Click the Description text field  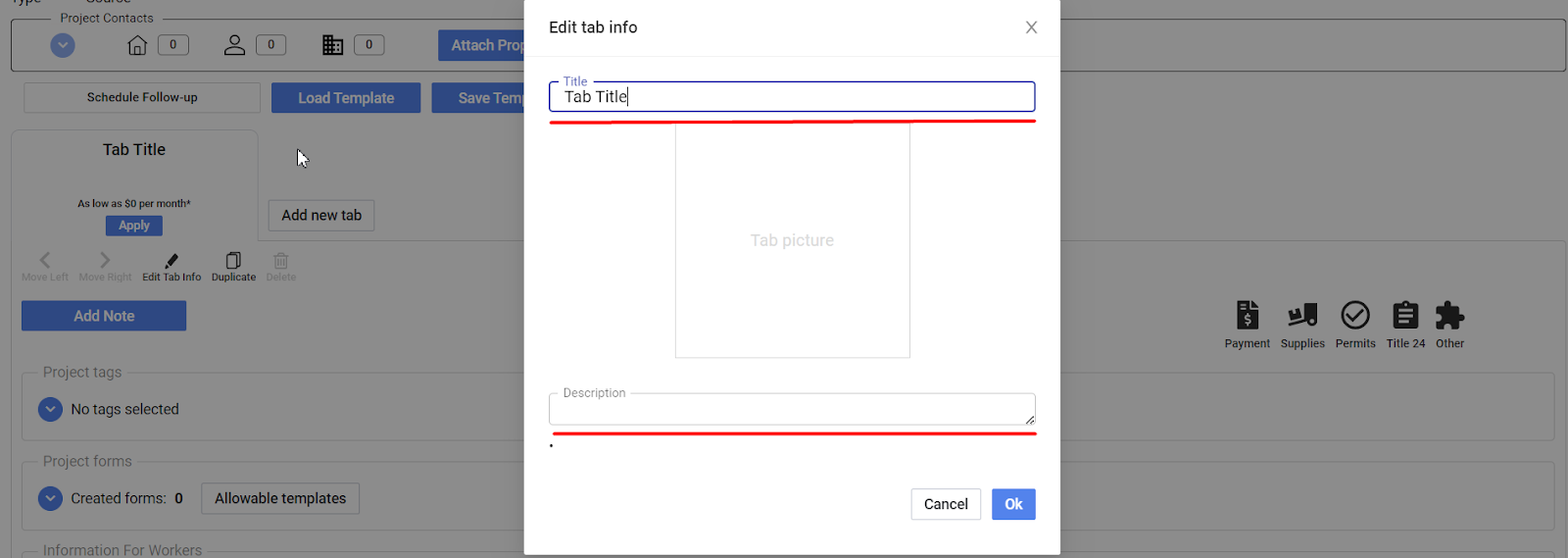(x=792, y=409)
